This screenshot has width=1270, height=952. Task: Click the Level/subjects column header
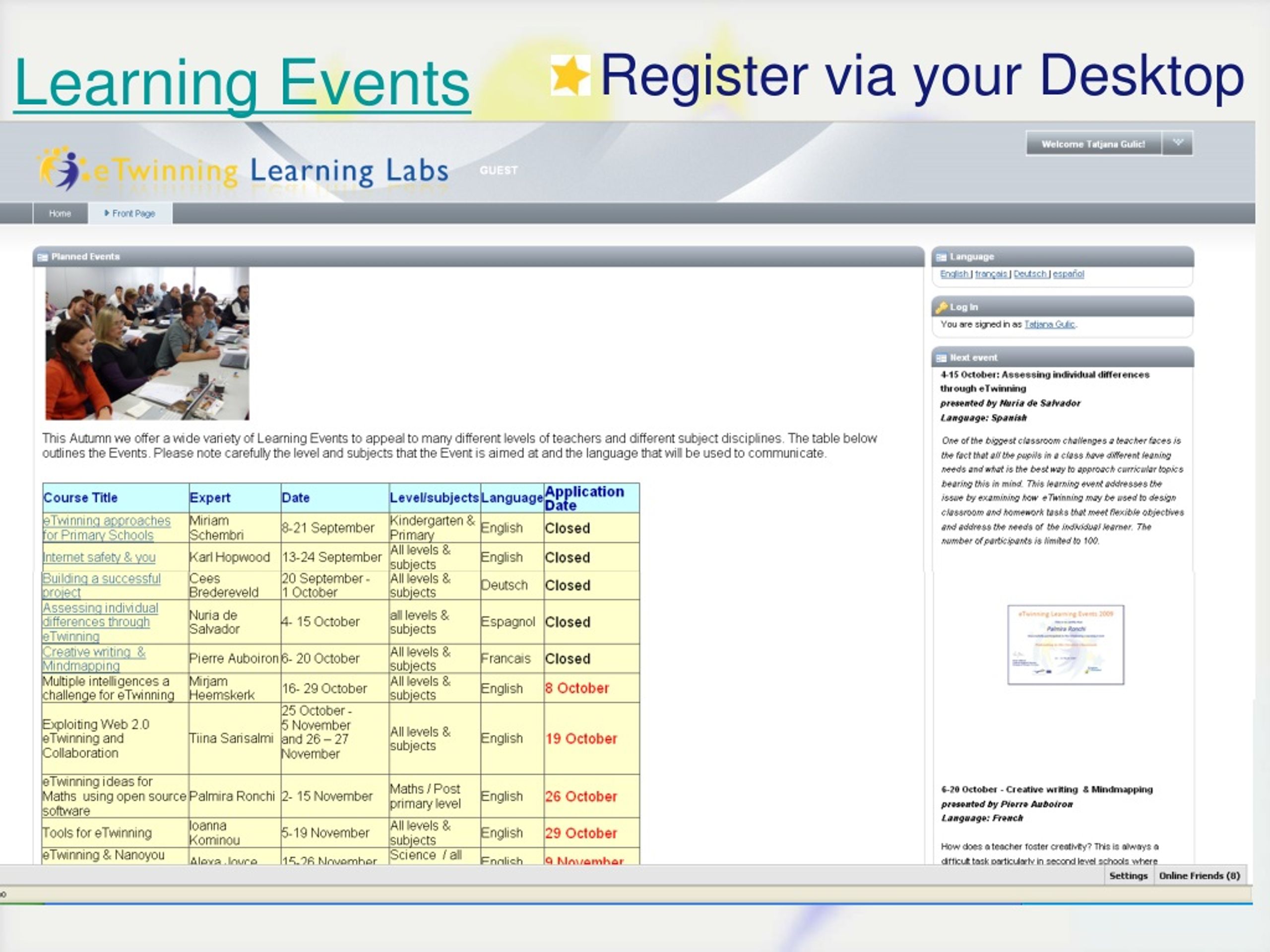(435, 497)
